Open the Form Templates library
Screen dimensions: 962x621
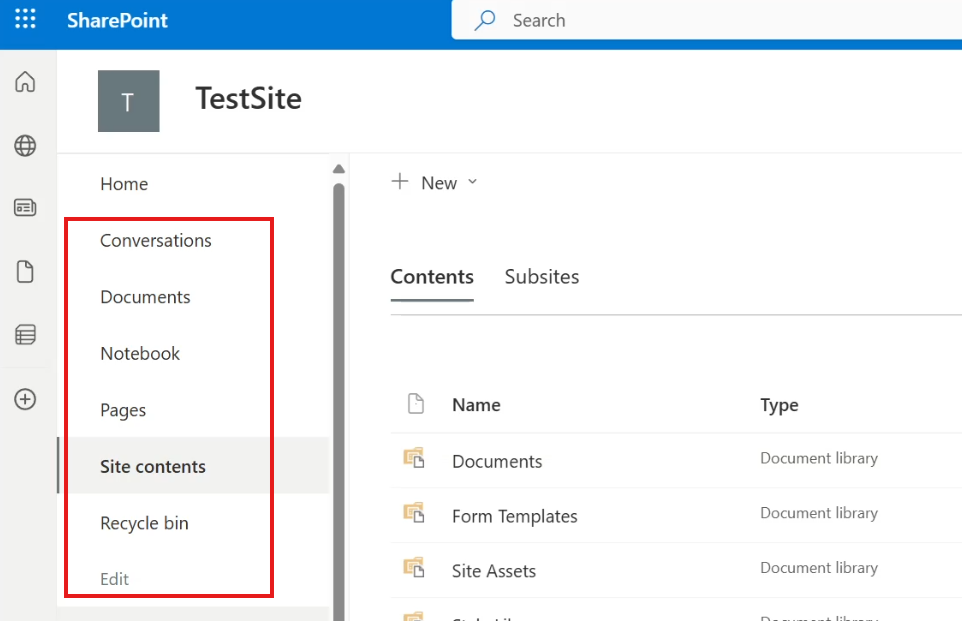click(514, 516)
